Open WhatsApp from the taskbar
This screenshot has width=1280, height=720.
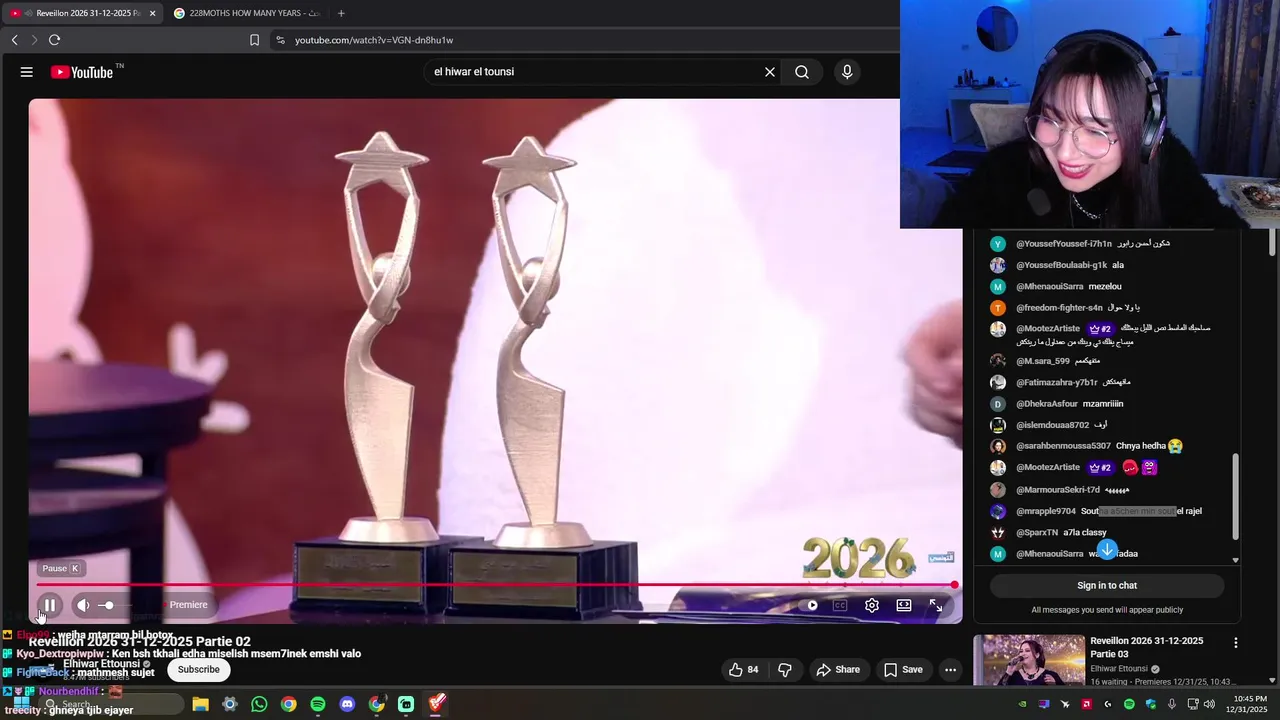point(259,704)
